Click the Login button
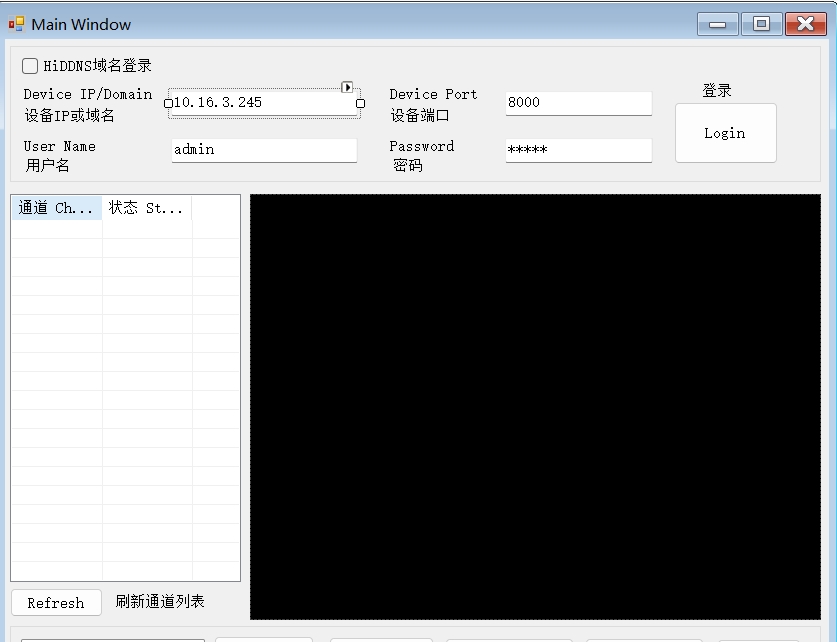This screenshot has width=837, height=642. 725,133
